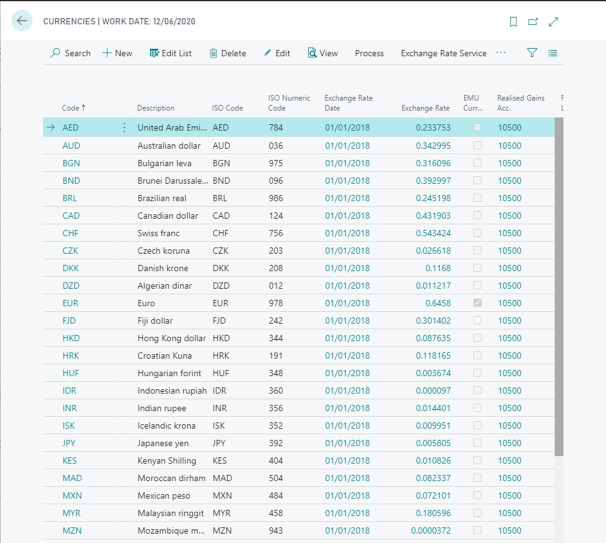This screenshot has height=543, width=606.
Task: Open the EUR currency code link
Action: 70,303
